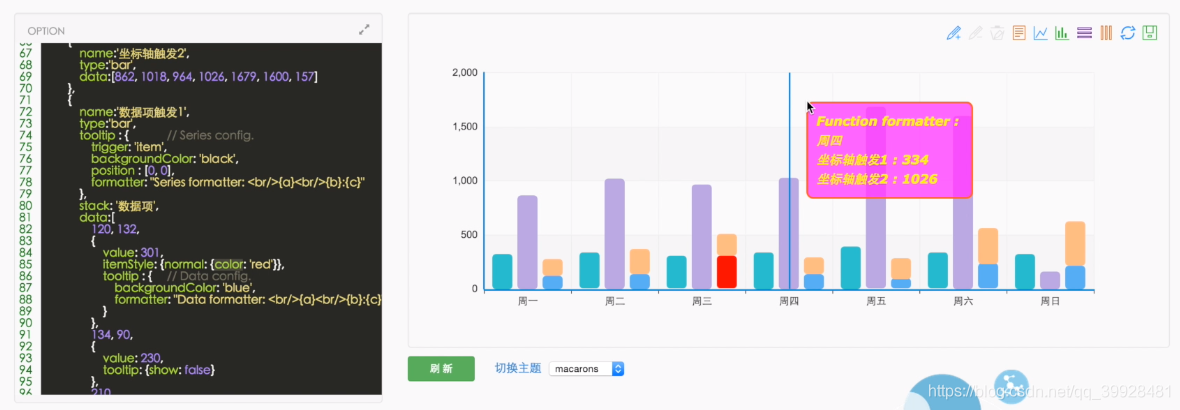Click the 周五 axis label

click(x=876, y=302)
